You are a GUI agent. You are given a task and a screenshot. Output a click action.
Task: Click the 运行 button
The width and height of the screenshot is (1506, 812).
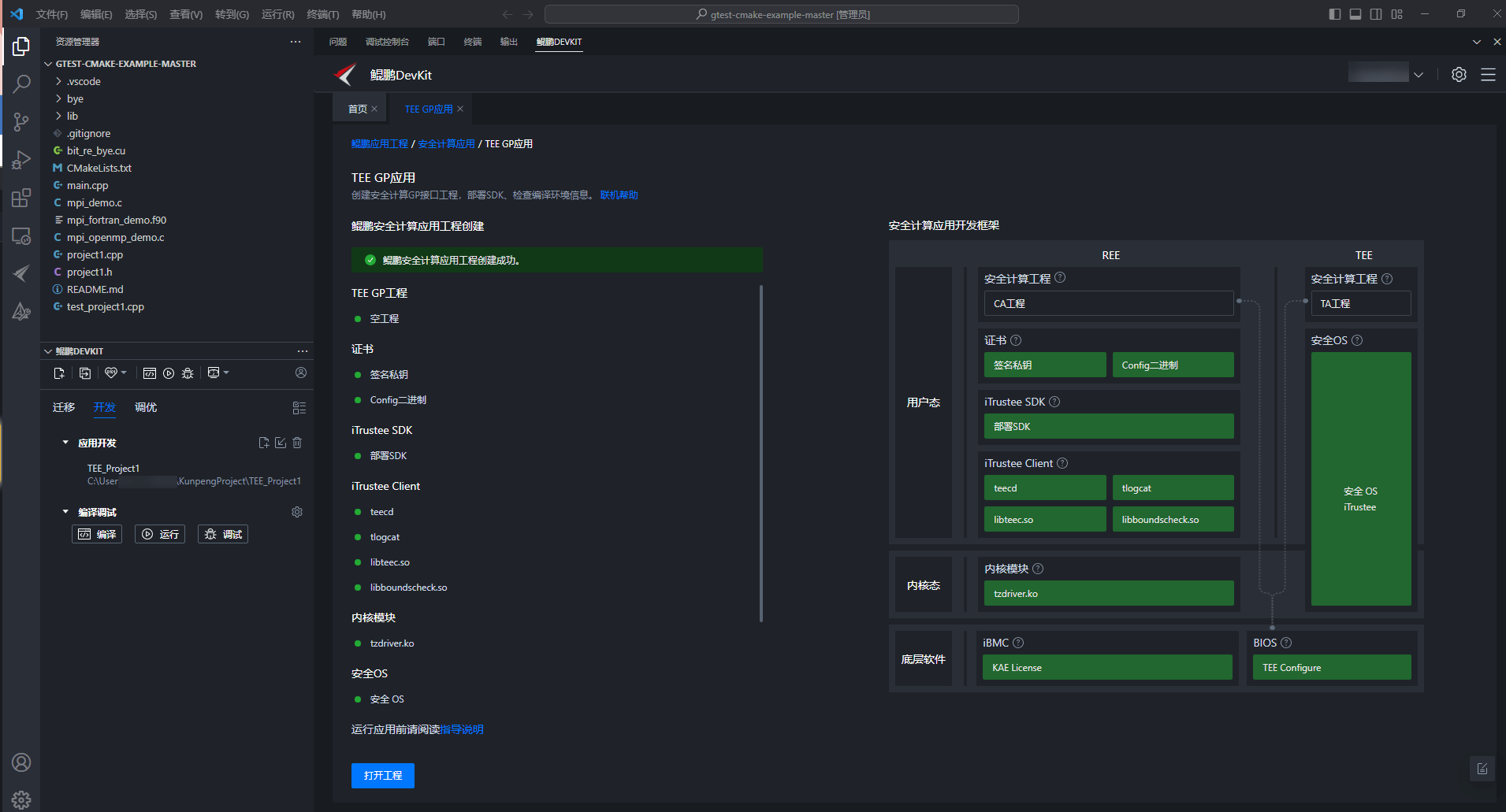pyautogui.click(x=160, y=534)
